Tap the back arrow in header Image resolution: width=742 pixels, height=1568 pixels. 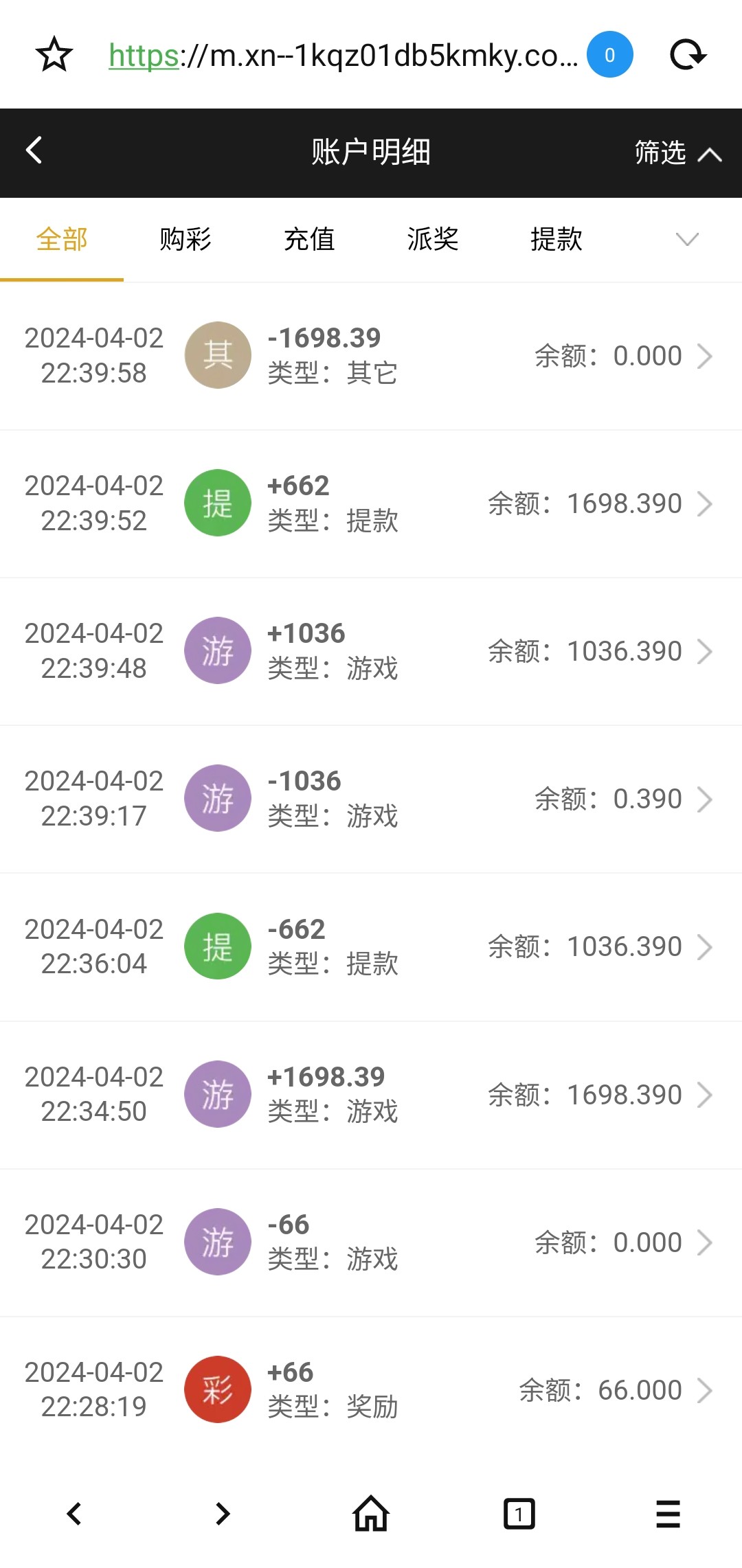(x=34, y=150)
